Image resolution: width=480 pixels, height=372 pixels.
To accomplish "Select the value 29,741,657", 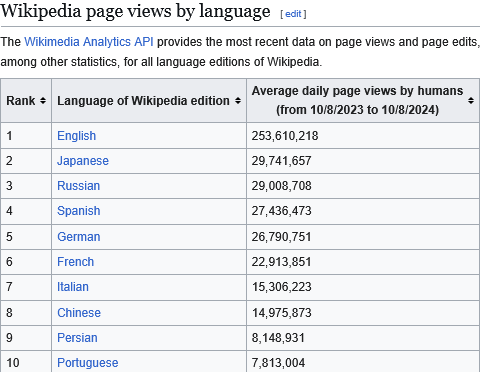I will (281, 161).
